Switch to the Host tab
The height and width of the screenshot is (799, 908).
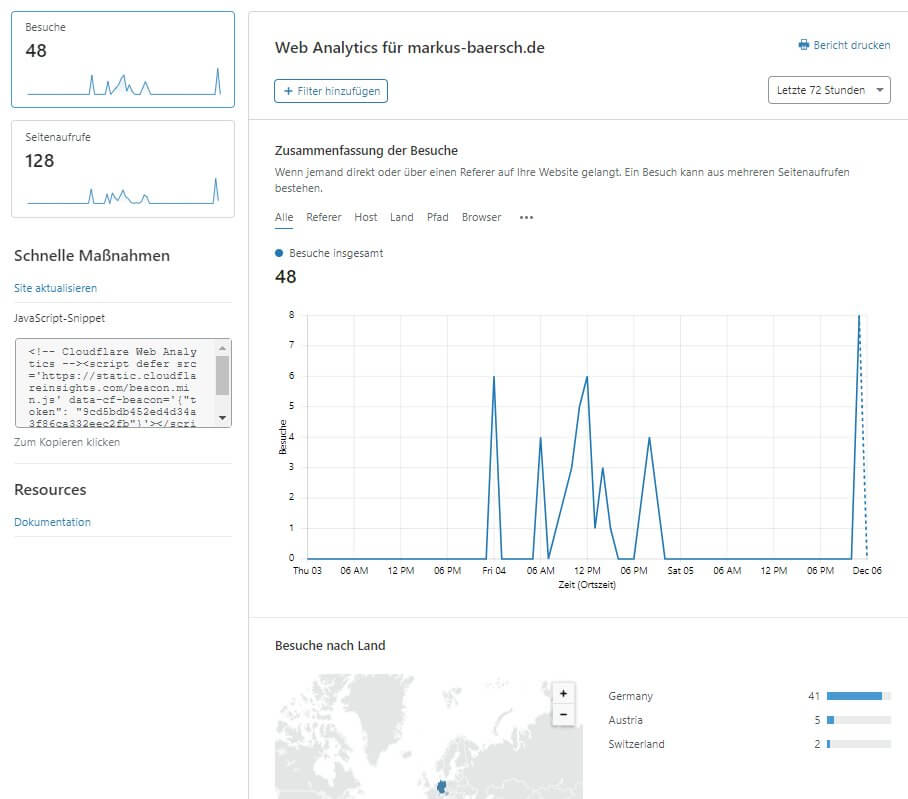point(365,217)
